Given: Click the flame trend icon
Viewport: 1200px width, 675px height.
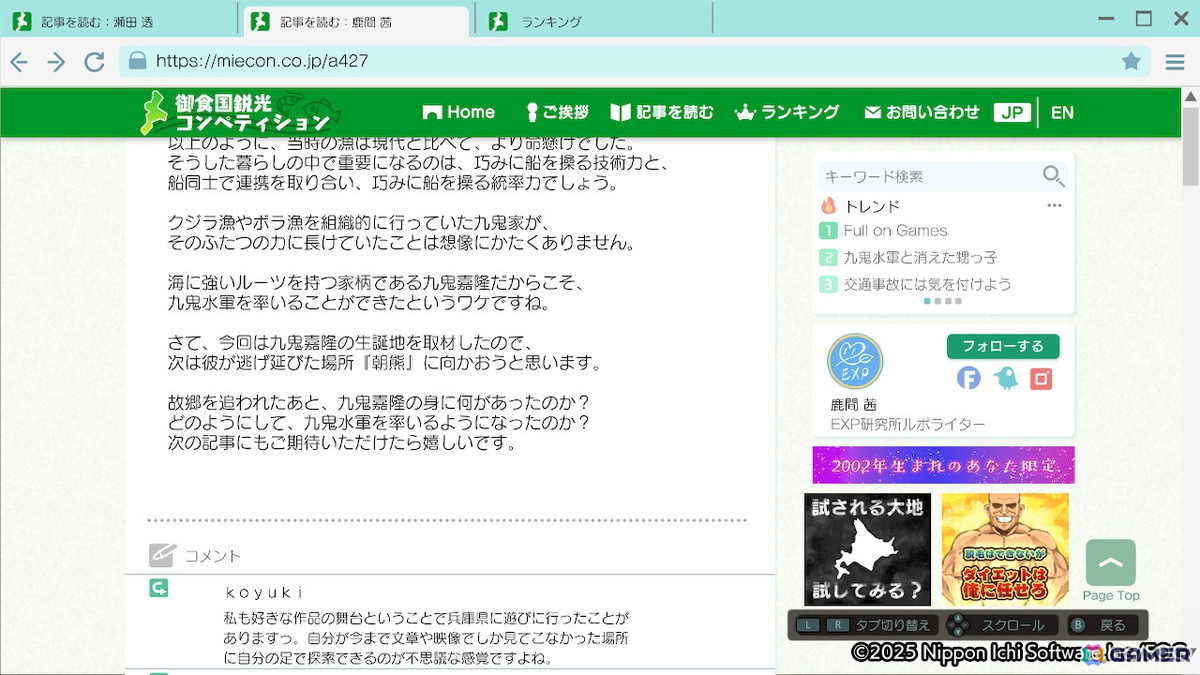Looking at the screenshot, I should [x=828, y=205].
